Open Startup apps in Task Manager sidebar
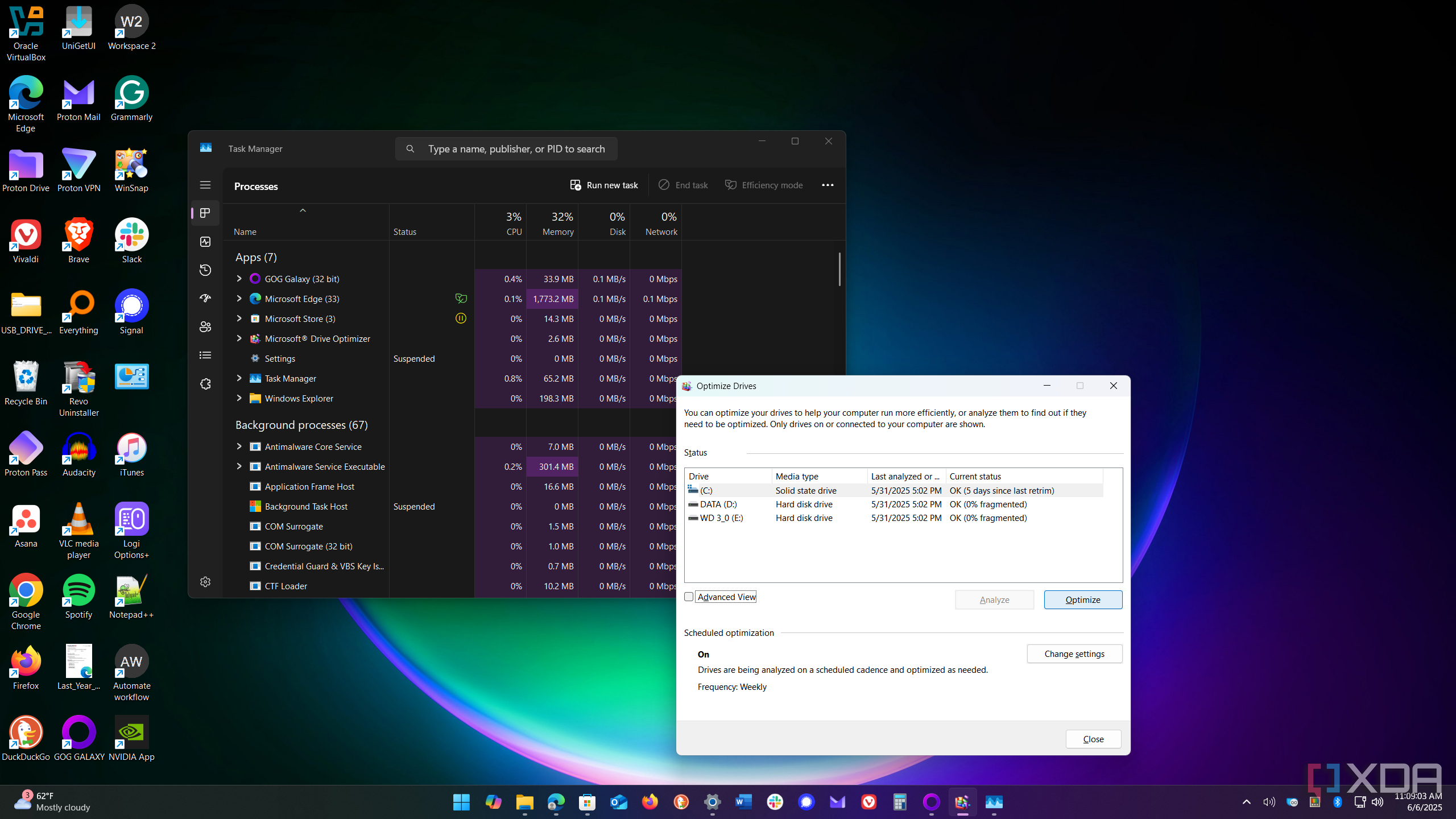This screenshot has width=1456, height=819. [x=205, y=298]
